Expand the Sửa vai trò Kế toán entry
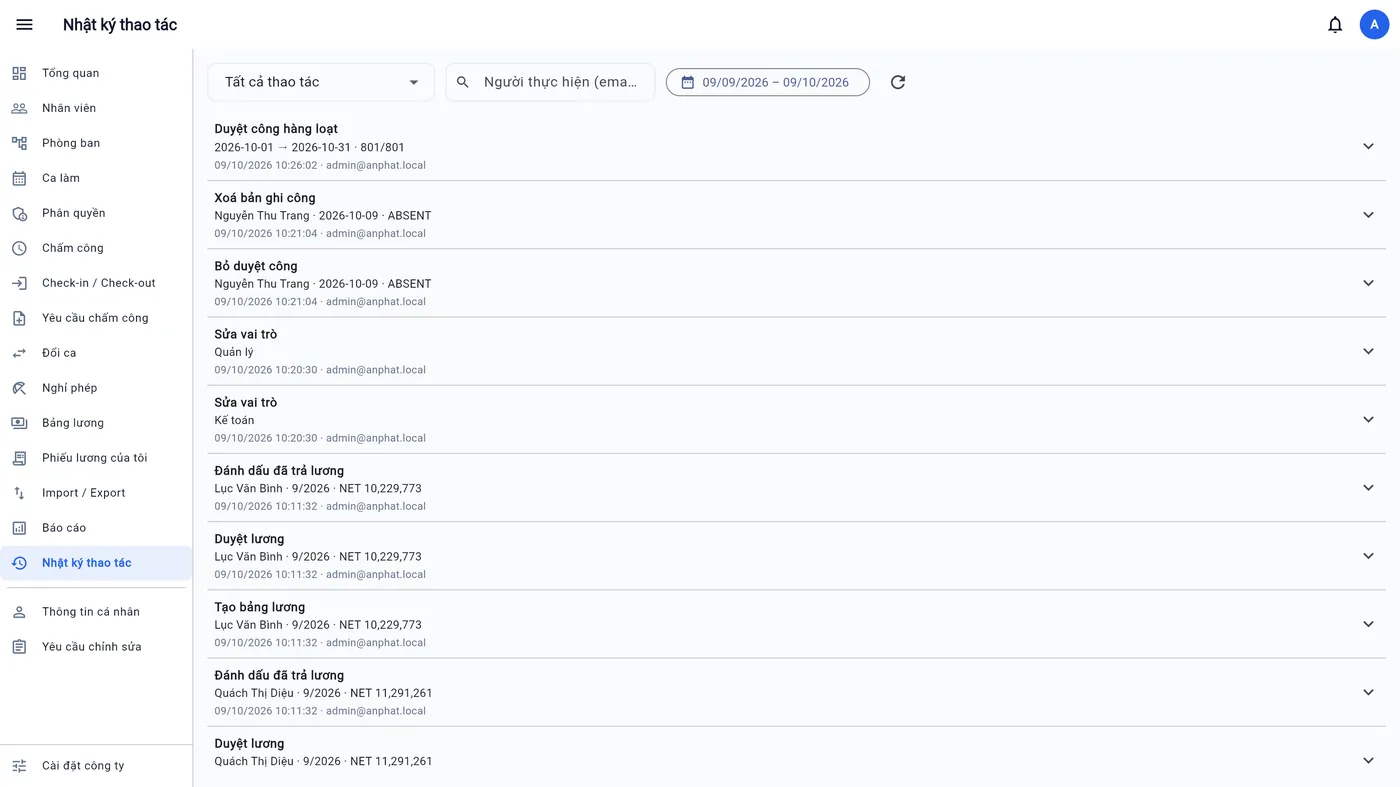Viewport: 1400px width, 787px height. pos(1368,419)
